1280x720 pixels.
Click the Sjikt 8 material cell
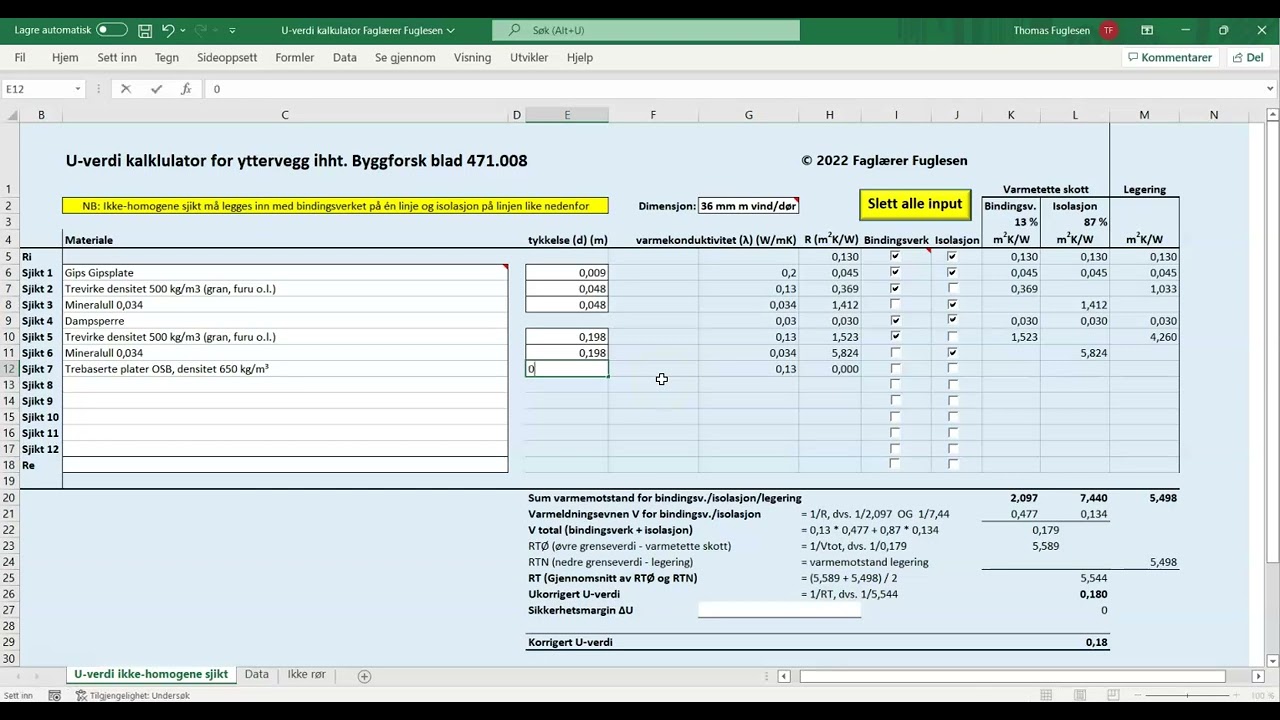[285, 385]
